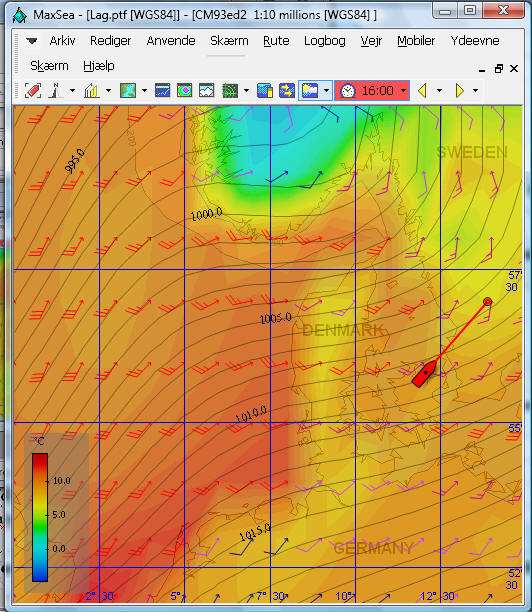The image size is (532, 612).
Task: Click the wave graph icon
Action: pyautogui.click(x=206, y=91)
